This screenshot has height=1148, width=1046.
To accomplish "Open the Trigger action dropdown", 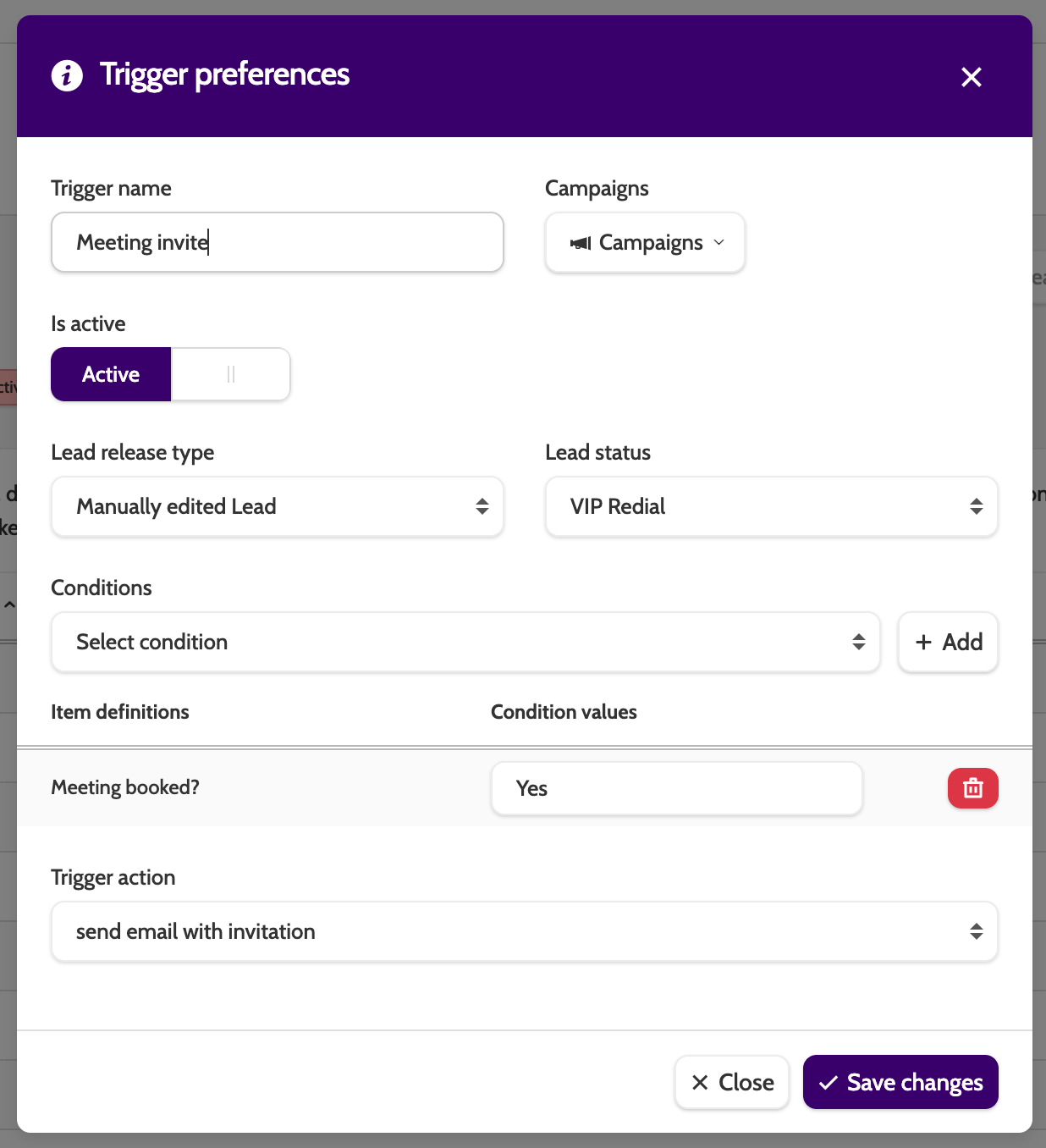I will 524,931.
